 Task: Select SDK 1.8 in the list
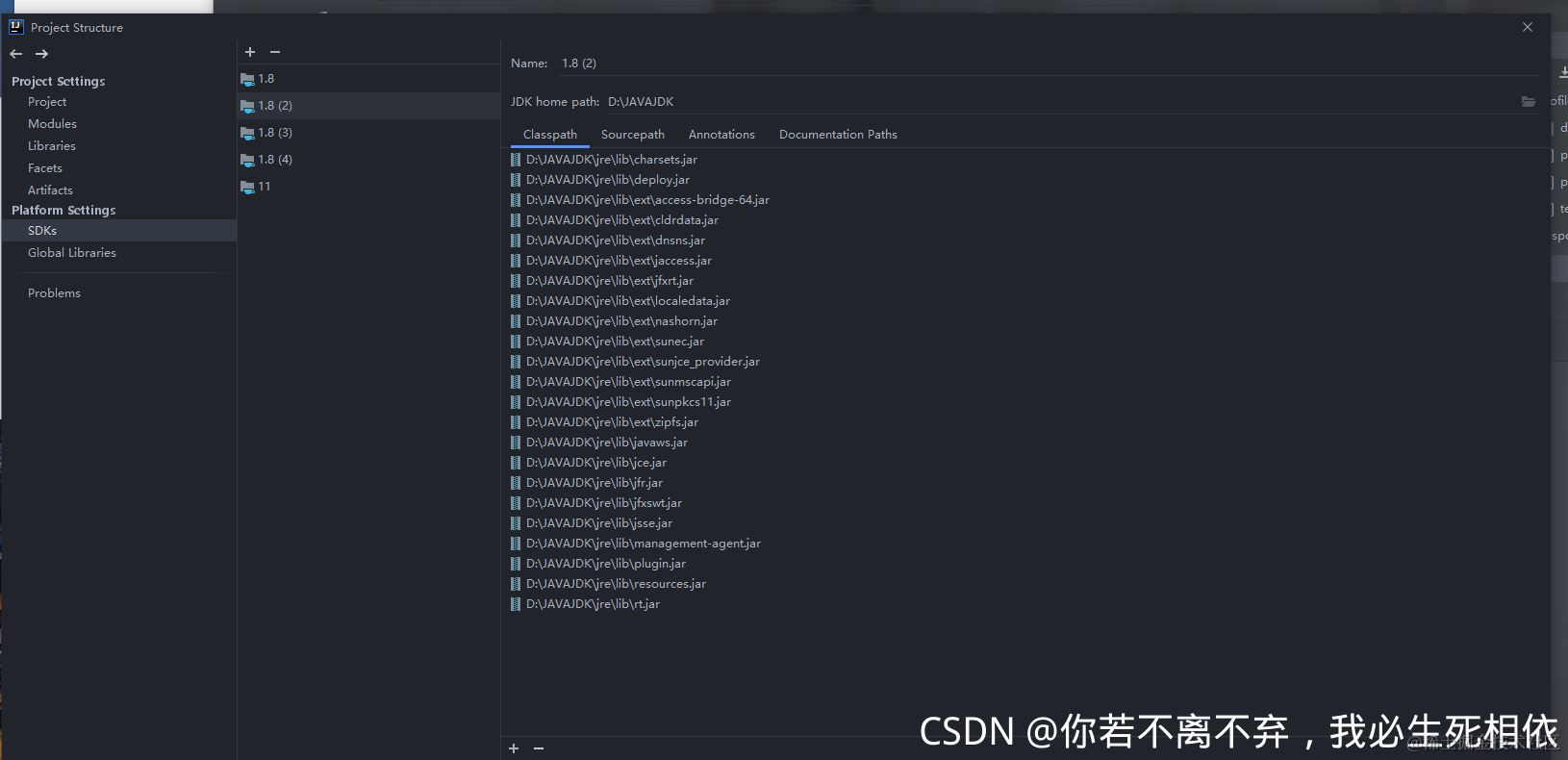368,79
